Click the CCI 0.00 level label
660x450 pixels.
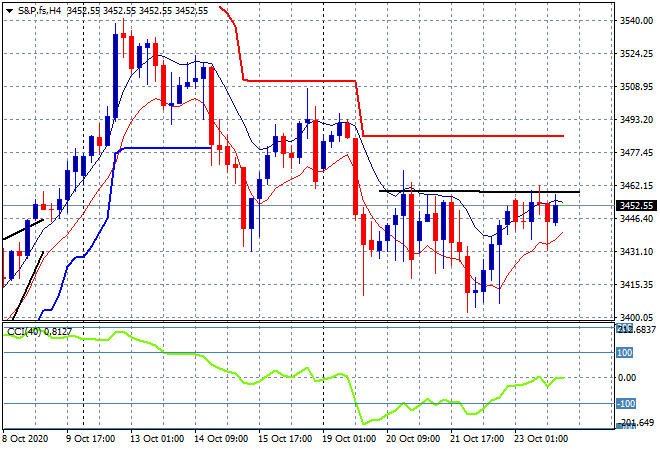click(x=627, y=378)
